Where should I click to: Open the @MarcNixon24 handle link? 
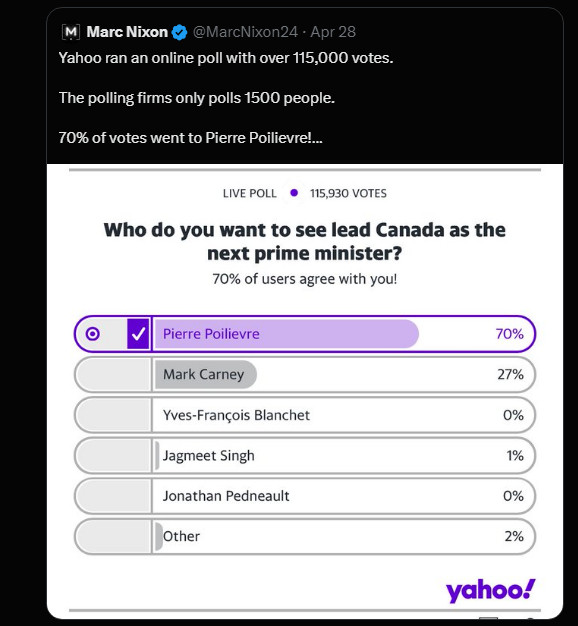(x=245, y=32)
